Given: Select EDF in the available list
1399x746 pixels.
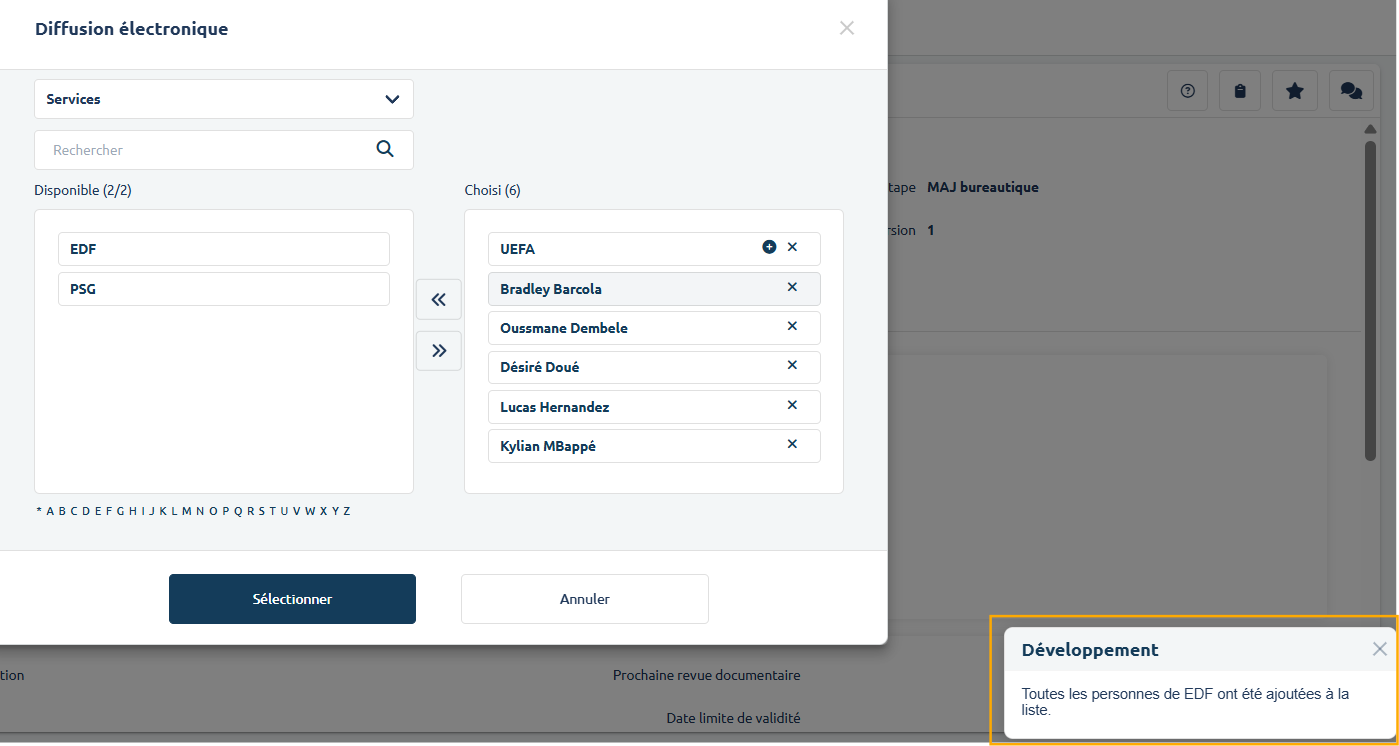Looking at the screenshot, I should click(x=224, y=249).
